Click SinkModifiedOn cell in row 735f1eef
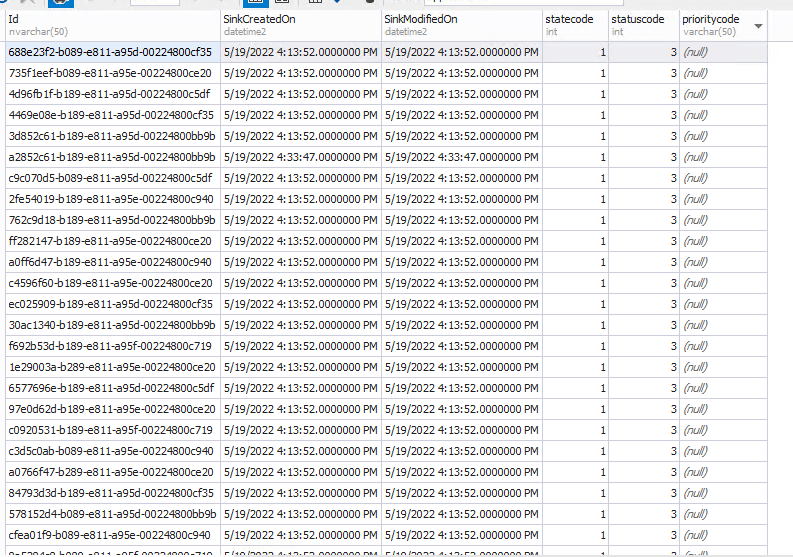The width and height of the screenshot is (793, 557). click(x=462, y=73)
